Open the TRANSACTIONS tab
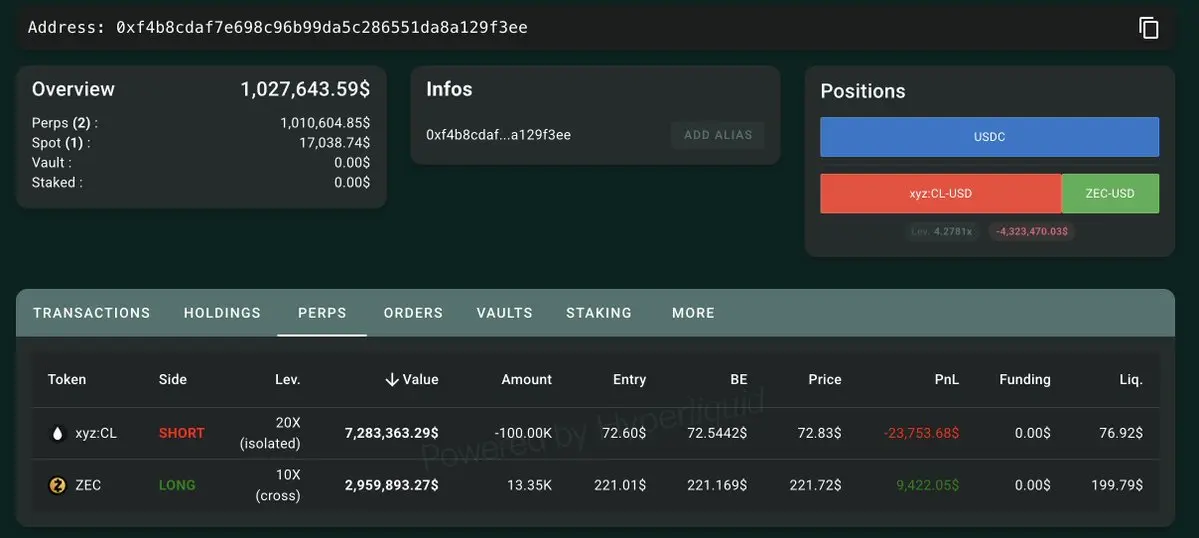Viewport: 1199px width, 538px height. (92, 313)
